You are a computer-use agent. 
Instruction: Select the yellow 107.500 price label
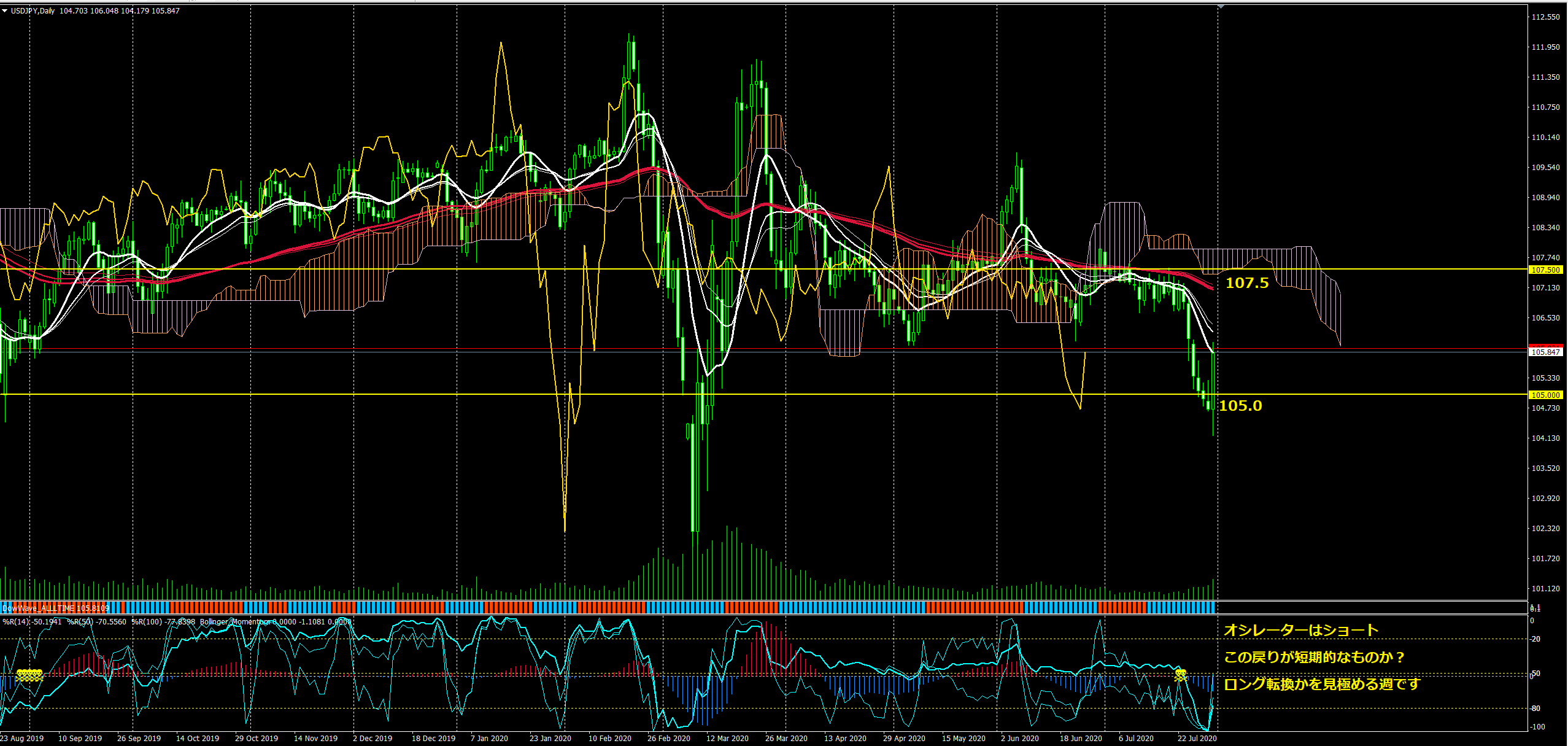pos(1545,270)
